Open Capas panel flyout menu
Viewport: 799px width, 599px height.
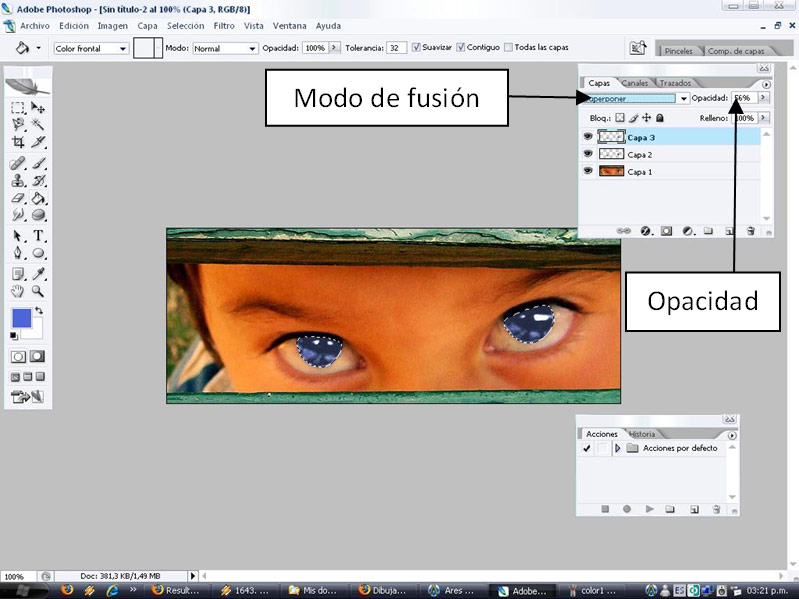click(766, 84)
